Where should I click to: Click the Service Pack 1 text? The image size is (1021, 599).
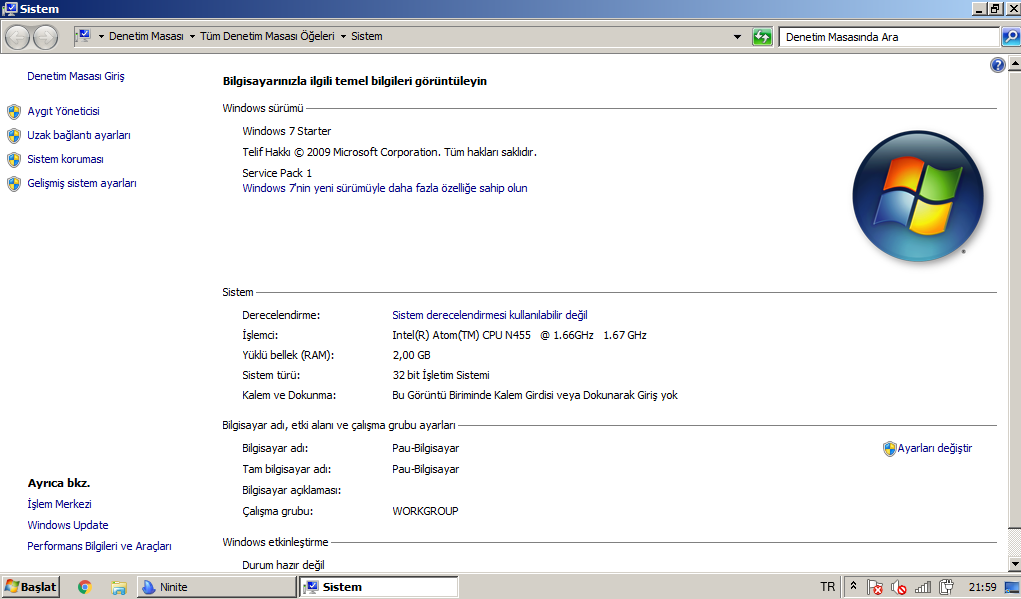coord(277,173)
